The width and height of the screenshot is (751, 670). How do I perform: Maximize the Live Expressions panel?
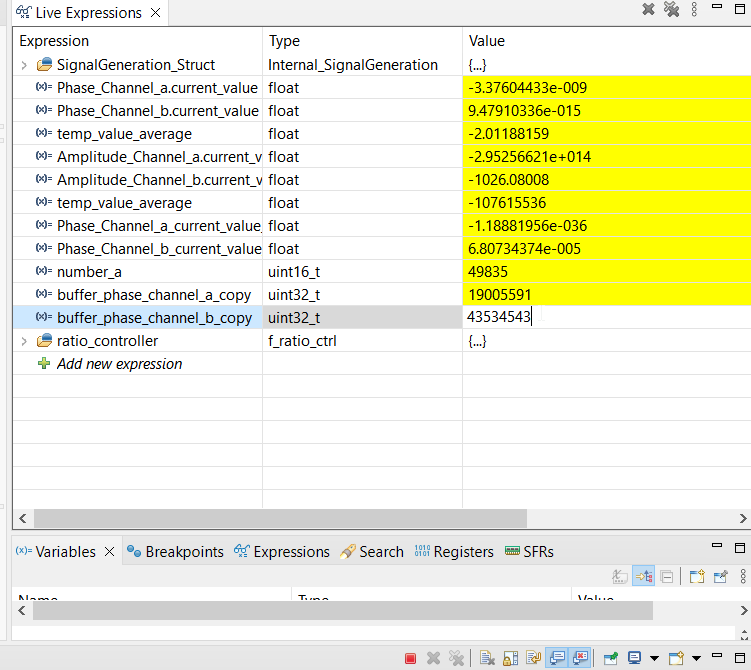(740, 9)
